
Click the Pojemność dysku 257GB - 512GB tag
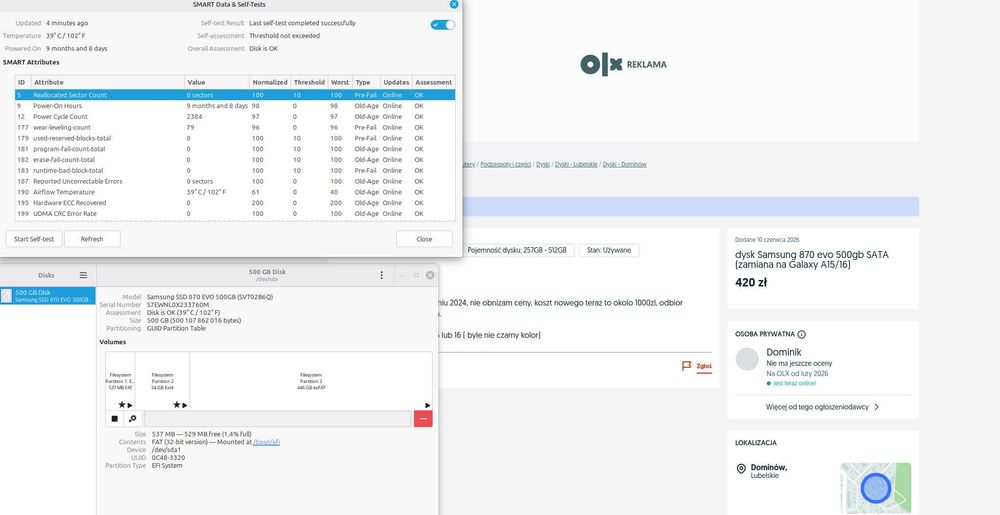(x=517, y=250)
